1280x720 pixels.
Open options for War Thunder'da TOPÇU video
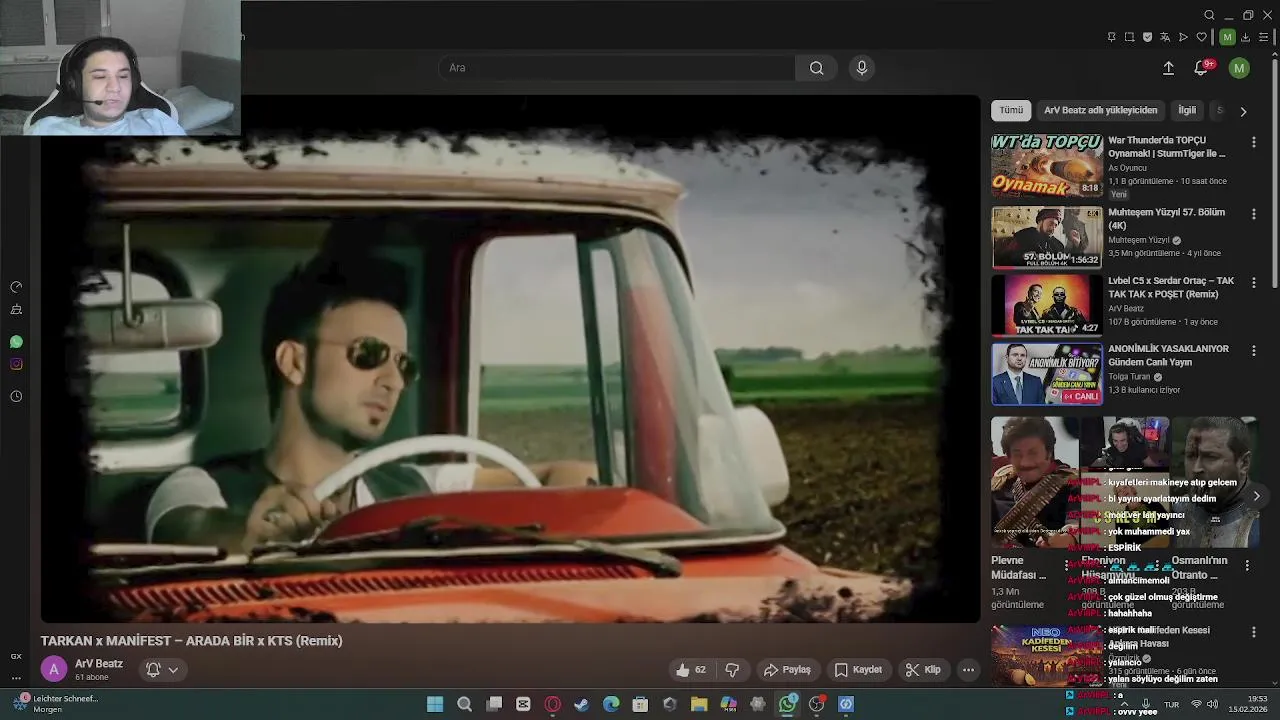click(x=1253, y=143)
